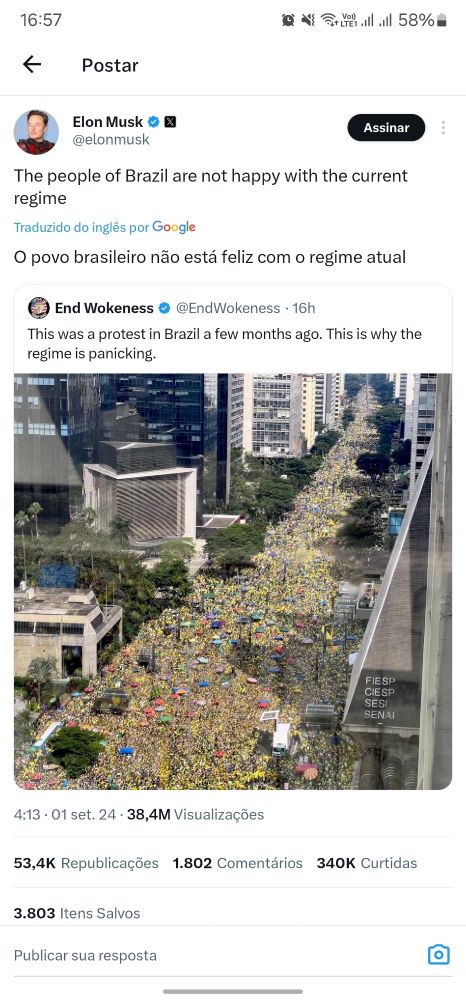The height and width of the screenshot is (1000, 466).
Task: Open the three-dot post options menu
Action: 443,128
